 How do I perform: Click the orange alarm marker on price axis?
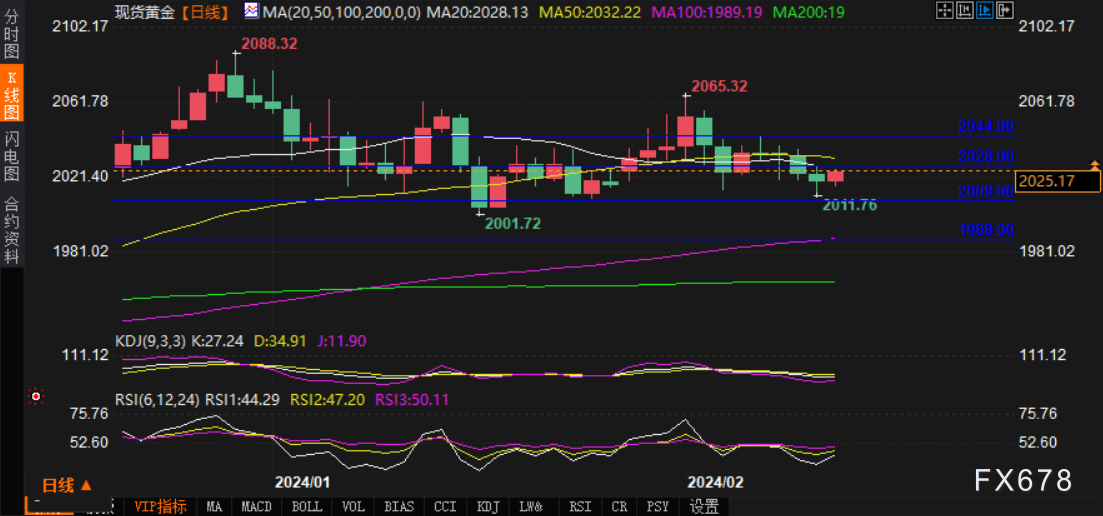point(1095,164)
